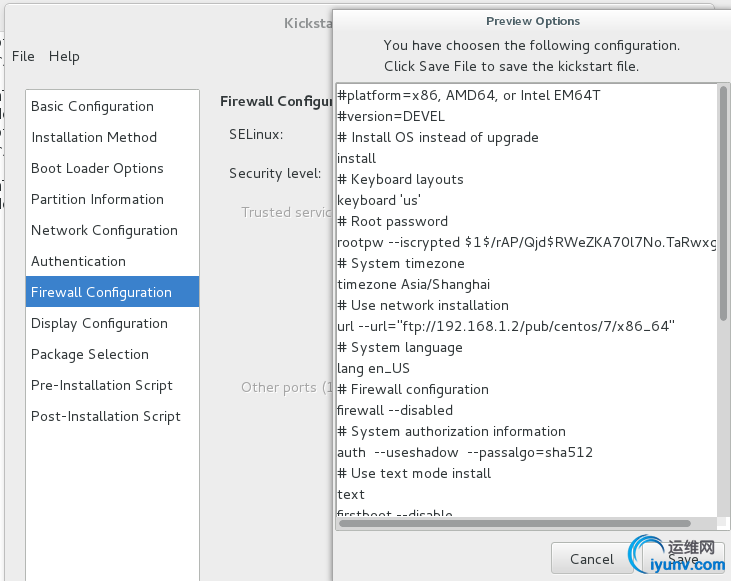Open the Help menu
This screenshot has height=581, width=731.
tap(64, 56)
